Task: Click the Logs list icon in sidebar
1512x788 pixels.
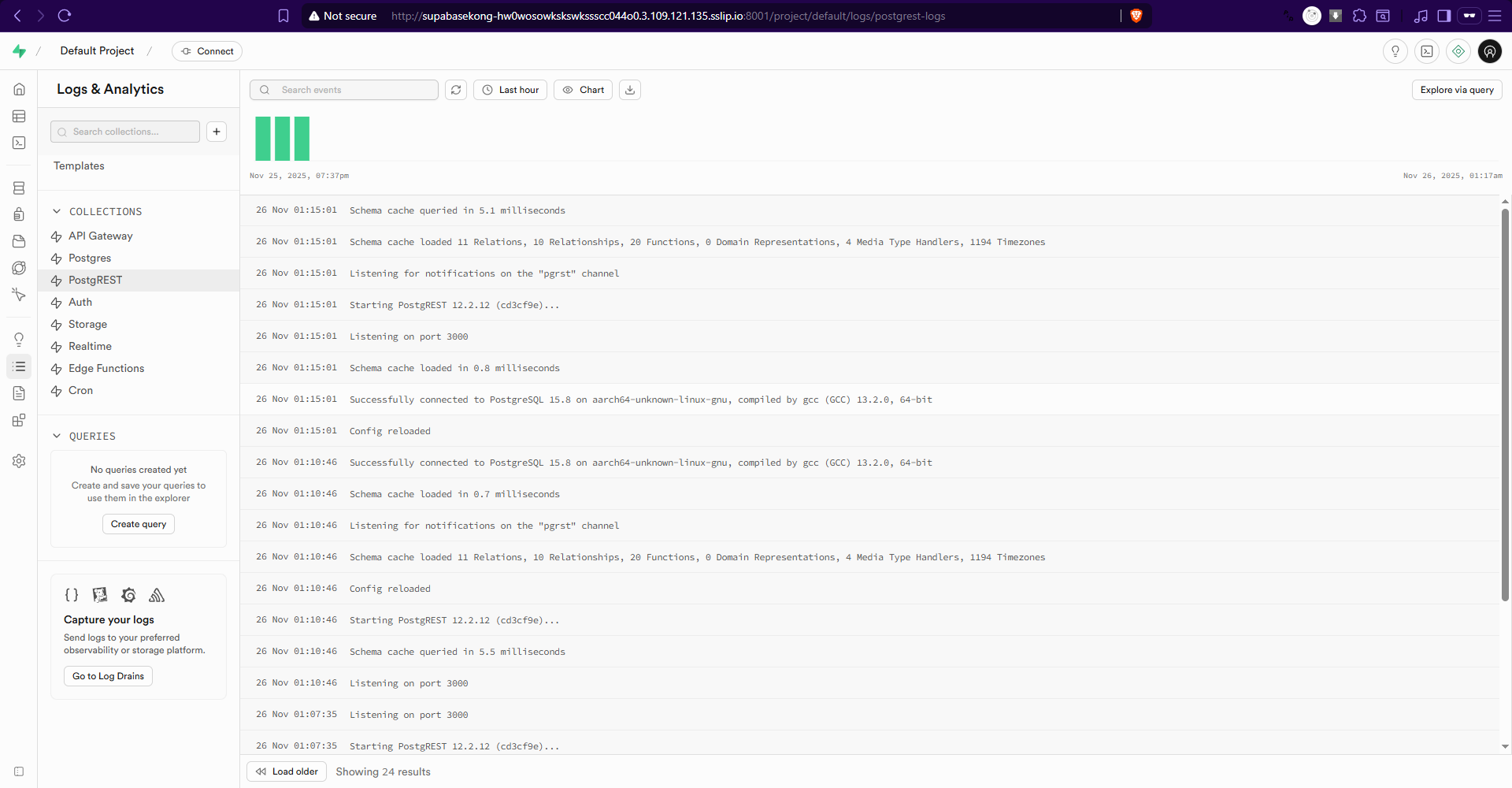Action: pos(19,366)
